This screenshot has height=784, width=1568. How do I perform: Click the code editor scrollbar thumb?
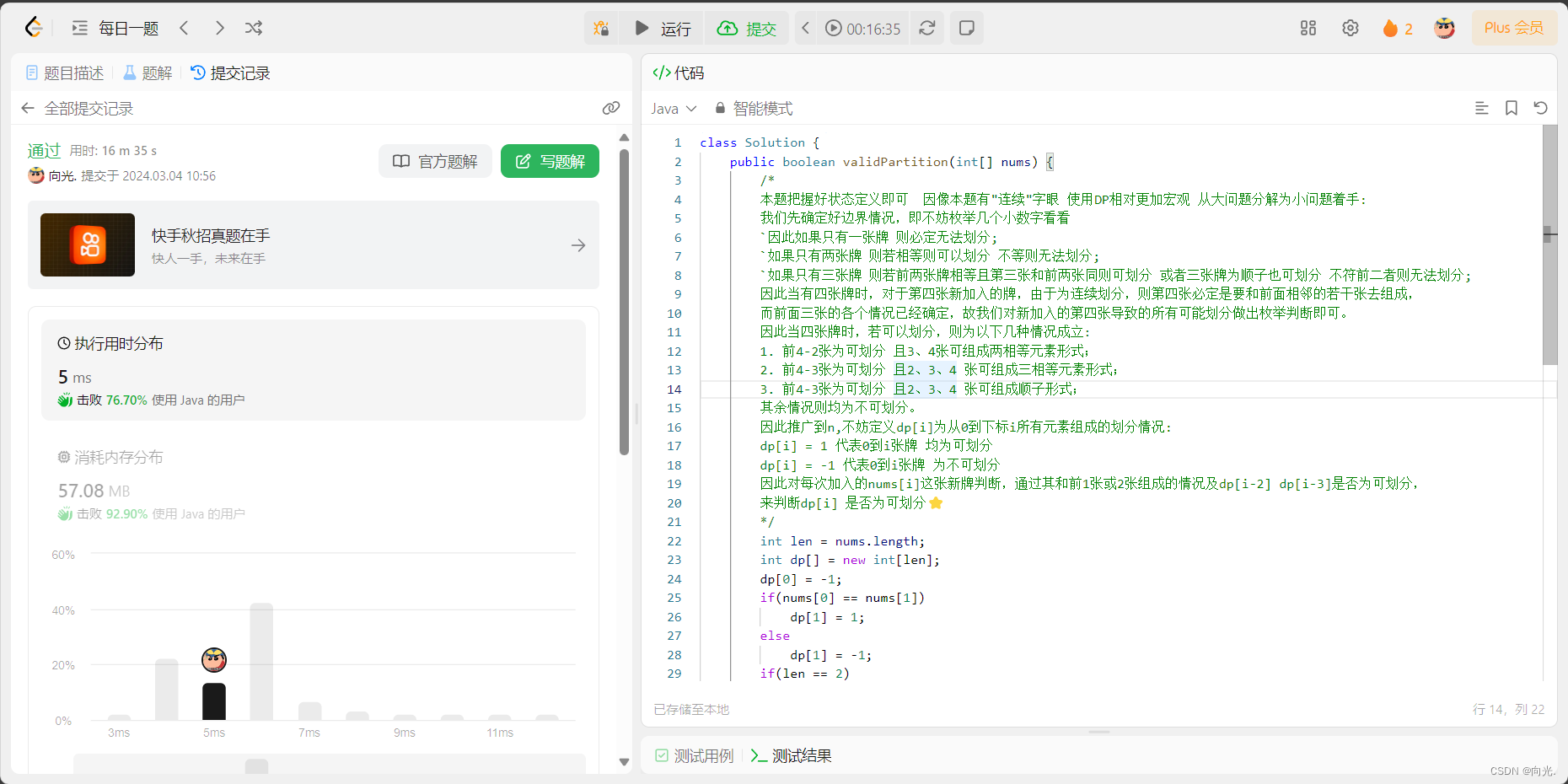click(1550, 244)
